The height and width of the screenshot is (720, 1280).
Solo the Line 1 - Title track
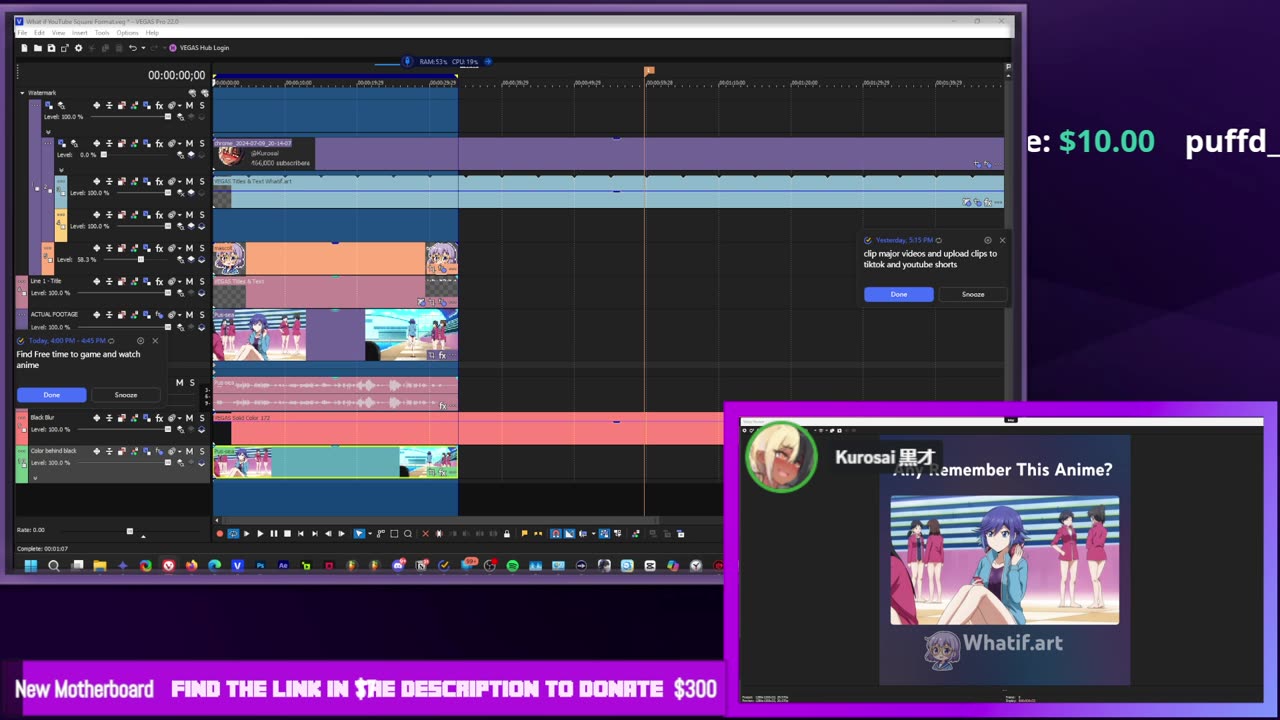(x=202, y=281)
